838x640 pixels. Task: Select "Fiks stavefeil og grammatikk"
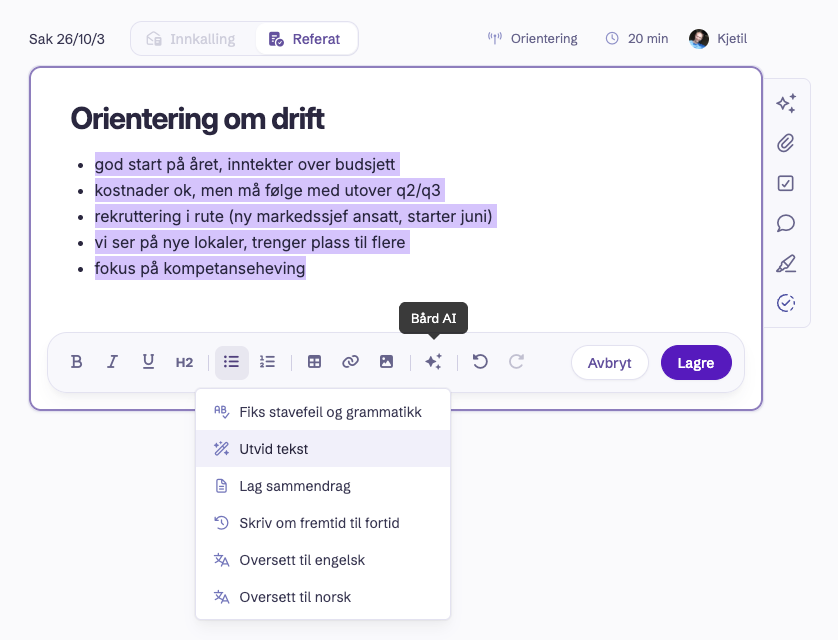[323, 412]
